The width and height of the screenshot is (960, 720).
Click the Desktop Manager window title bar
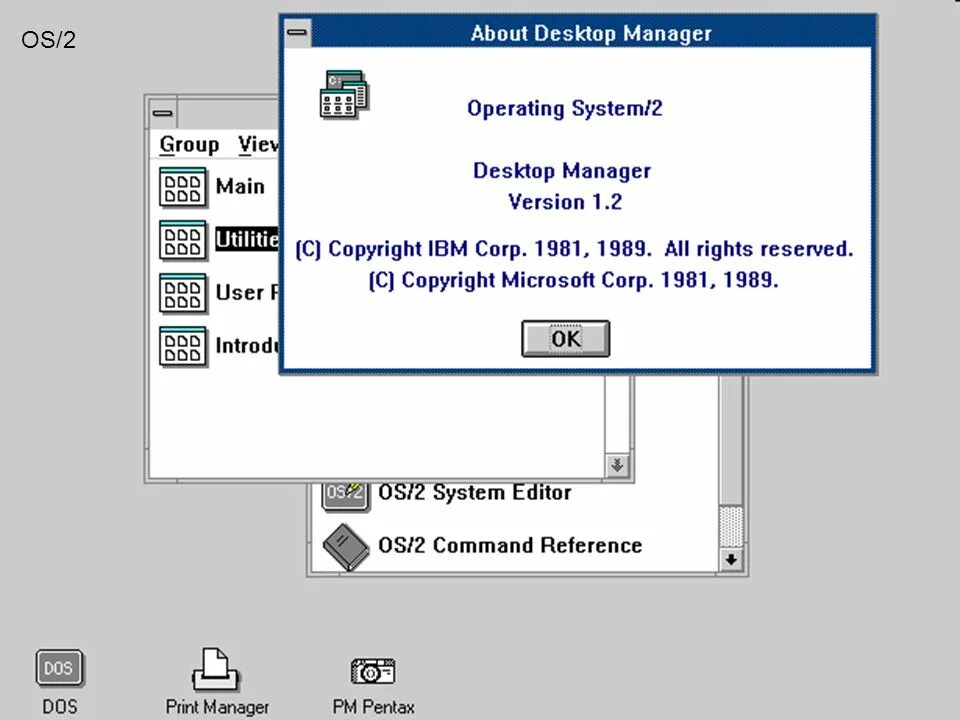(228, 113)
